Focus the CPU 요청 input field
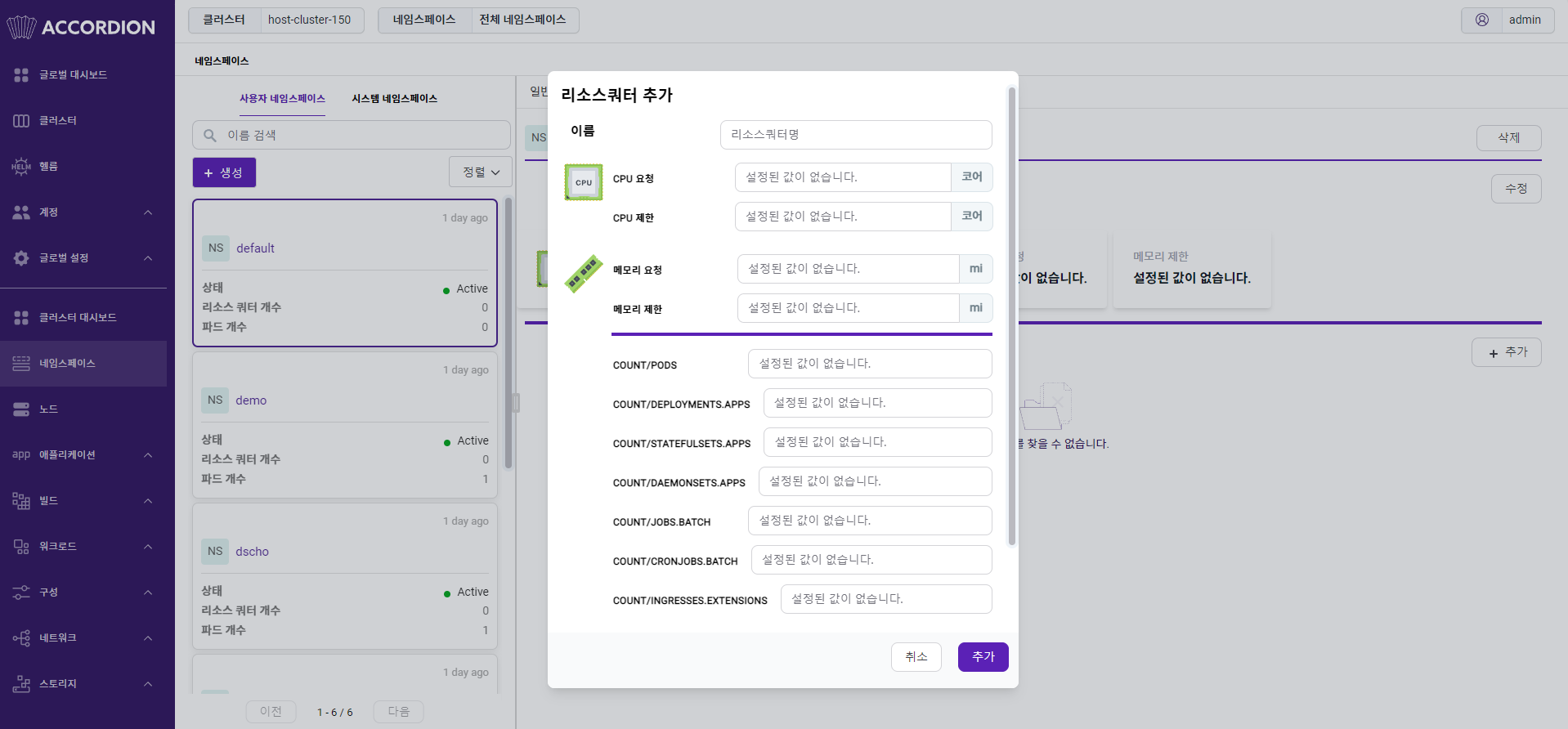 click(x=843, y=177)
